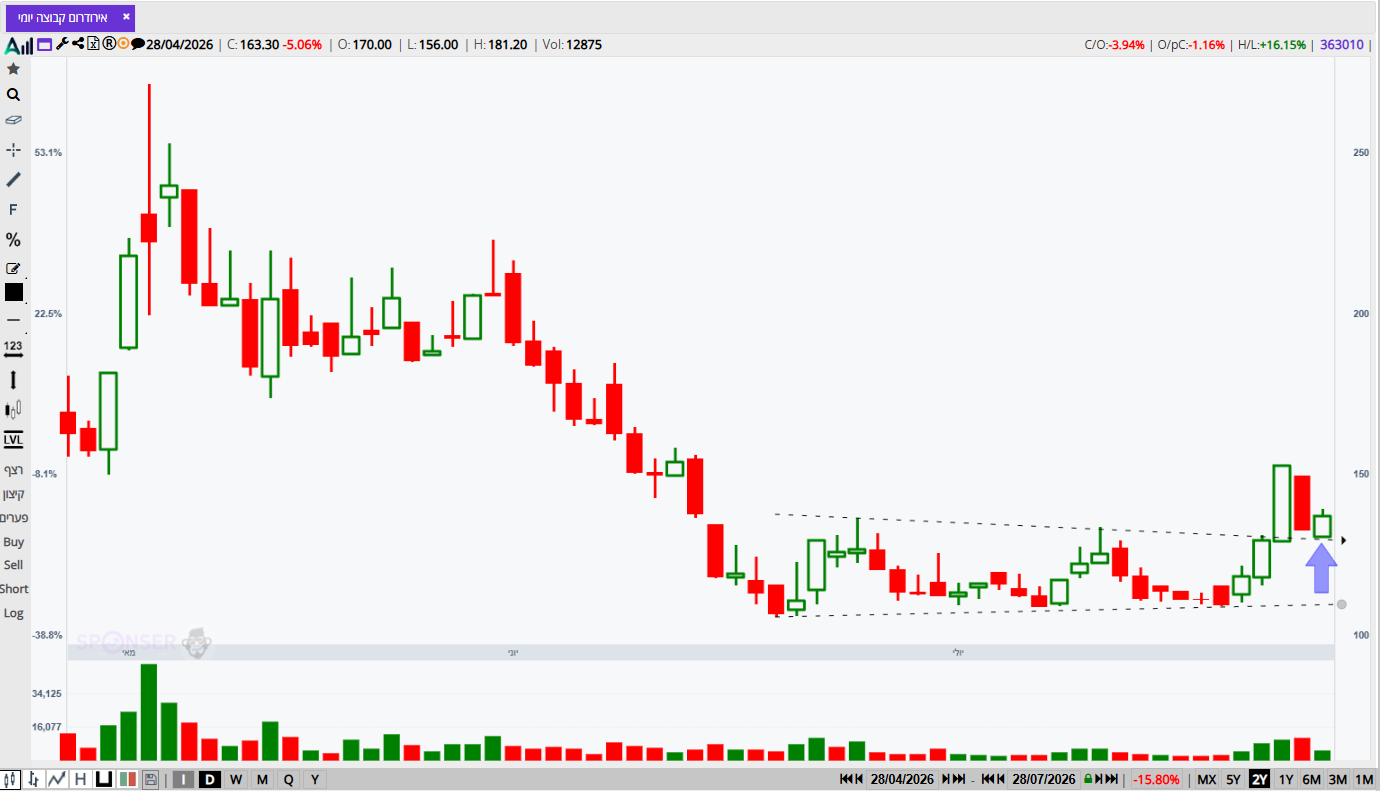Toggle the Log scale option

13,613
